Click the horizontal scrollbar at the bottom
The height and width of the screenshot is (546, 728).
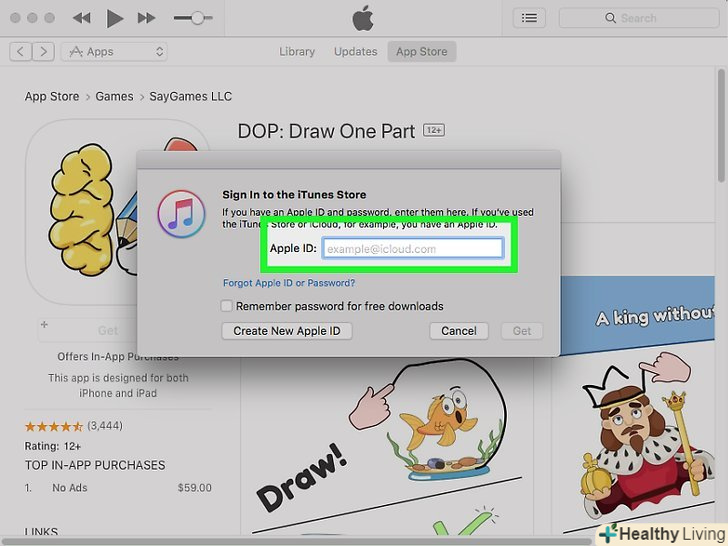(297, 541)
